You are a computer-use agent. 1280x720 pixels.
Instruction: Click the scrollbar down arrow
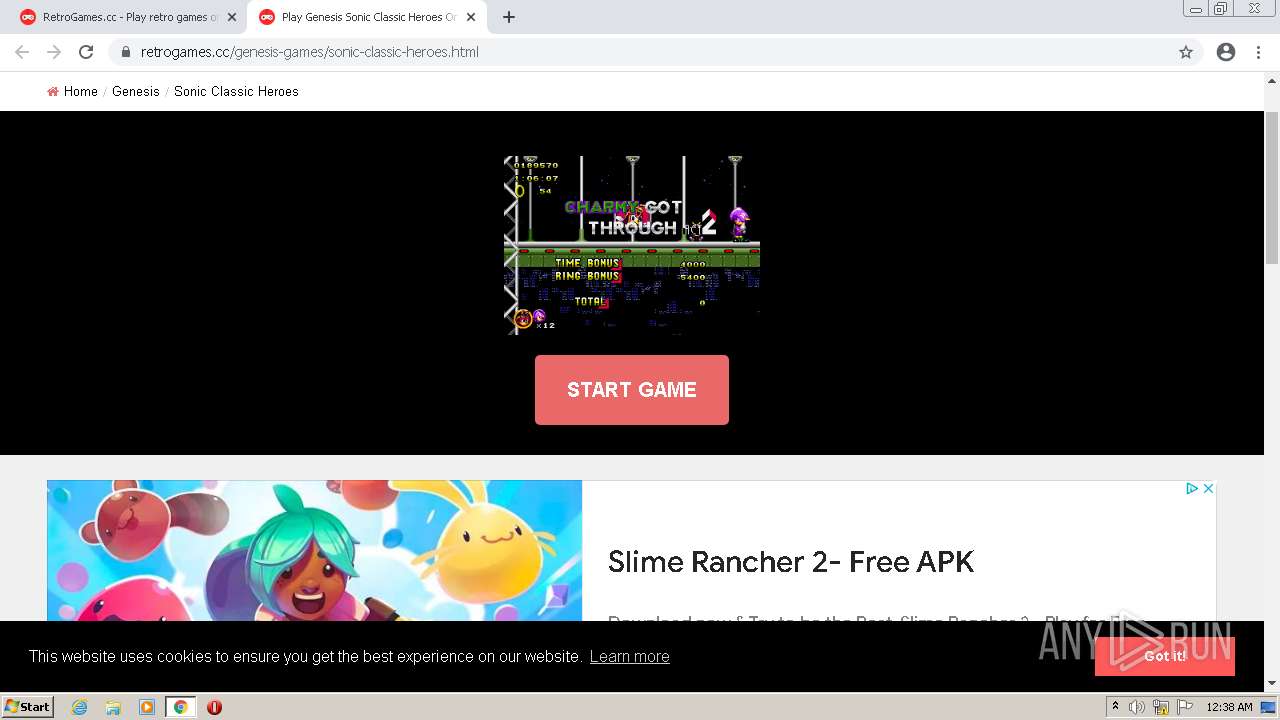pyautogui.click(x=1272, y=684)
